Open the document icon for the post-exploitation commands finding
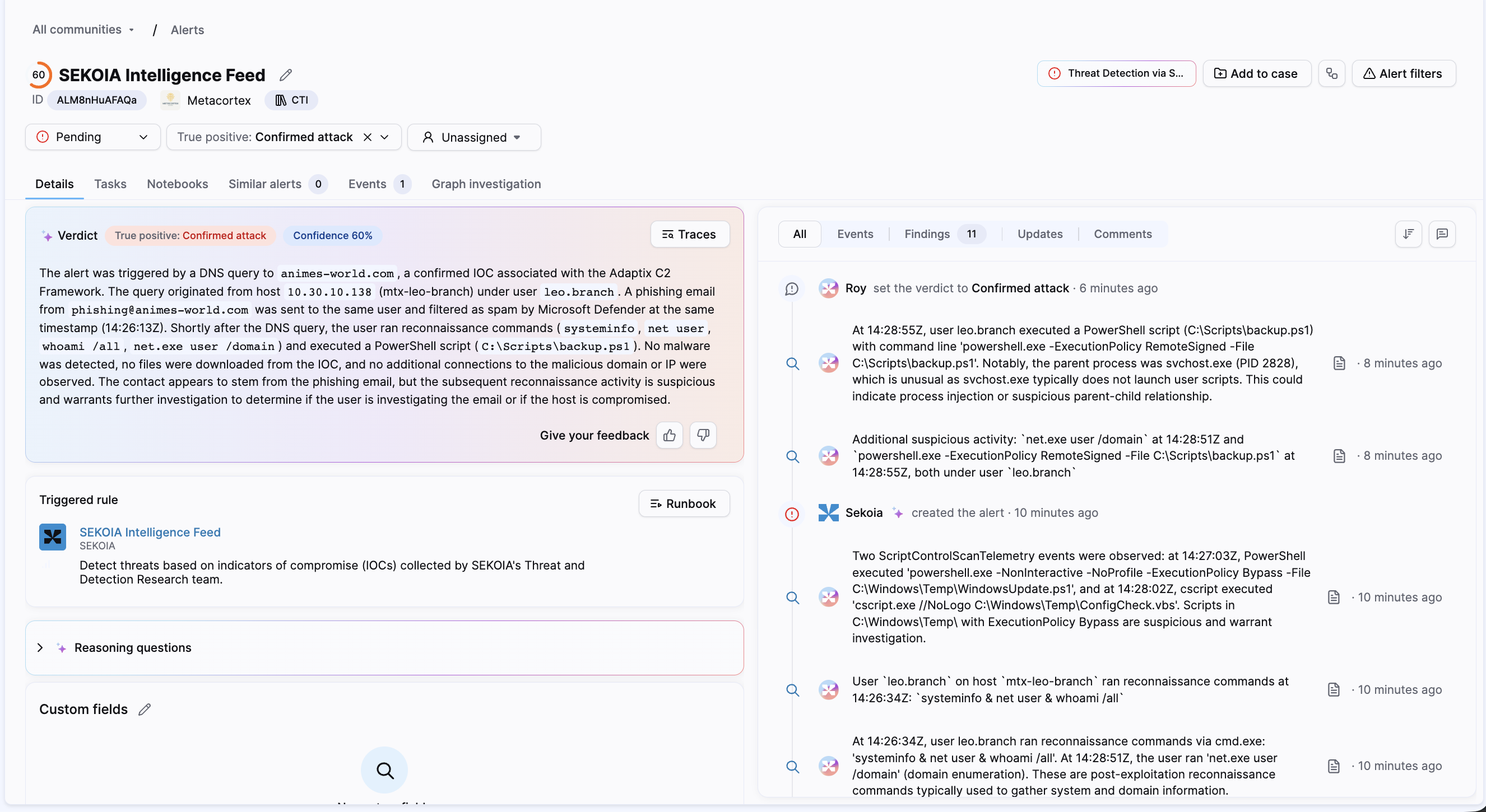1486x812 pixels. [1333, 767]
